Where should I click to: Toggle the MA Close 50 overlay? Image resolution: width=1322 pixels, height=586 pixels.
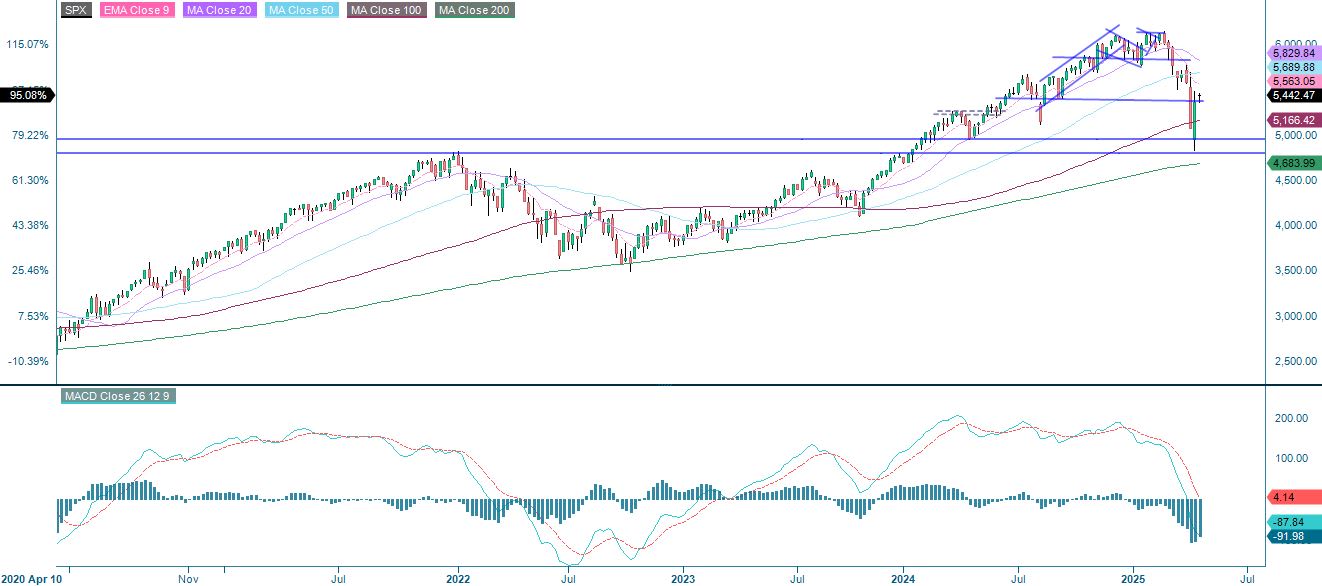pos(303,12)
